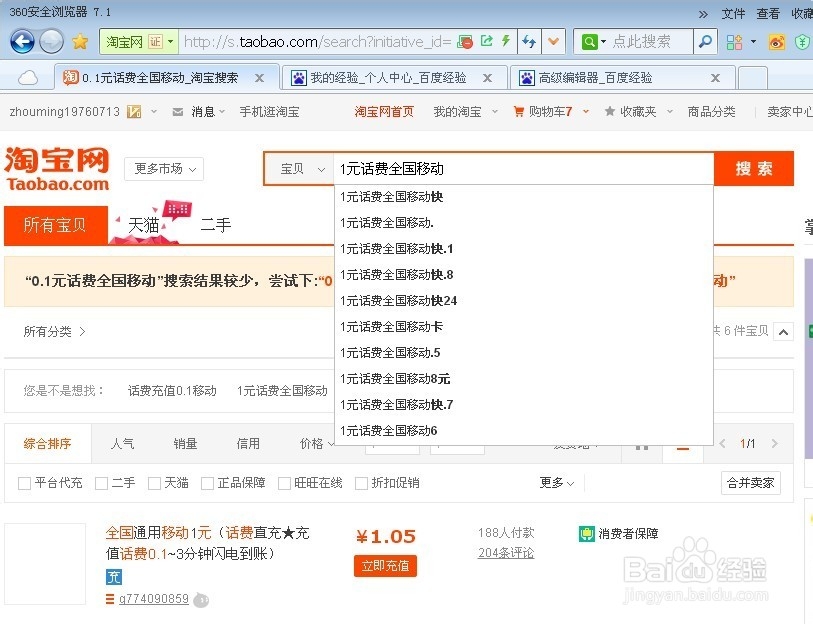813x624 pixels.
Task: Select suggestion 1元话费全国移动6
Action: (x=524, y=431)
